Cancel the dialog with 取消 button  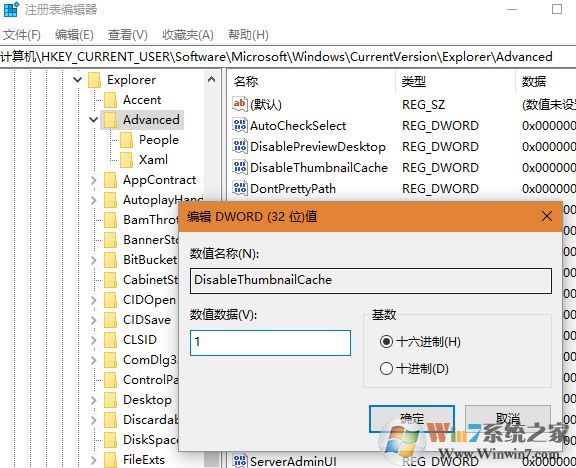tap(508, 418)
